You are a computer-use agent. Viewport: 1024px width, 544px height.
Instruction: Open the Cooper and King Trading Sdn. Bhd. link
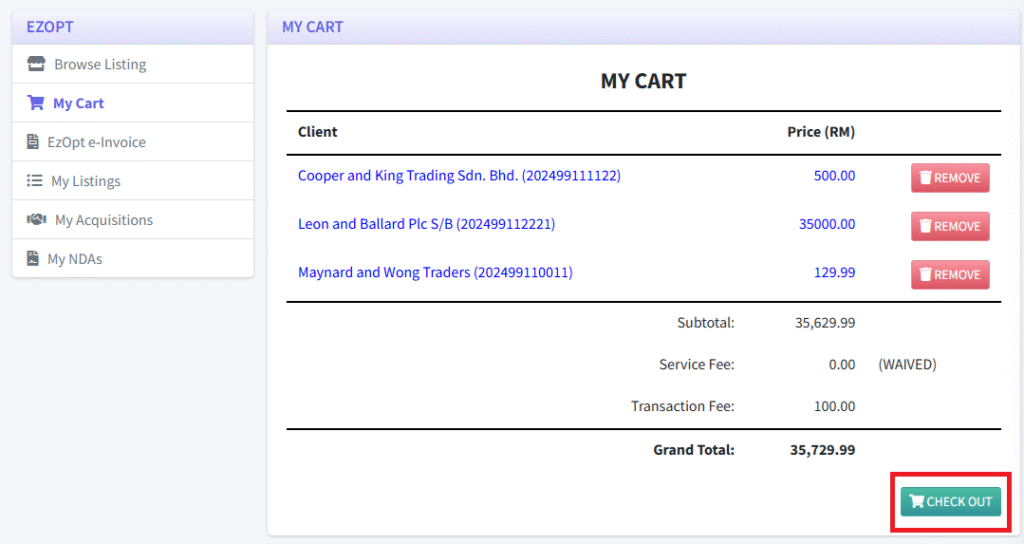click(x=459, y=176)
